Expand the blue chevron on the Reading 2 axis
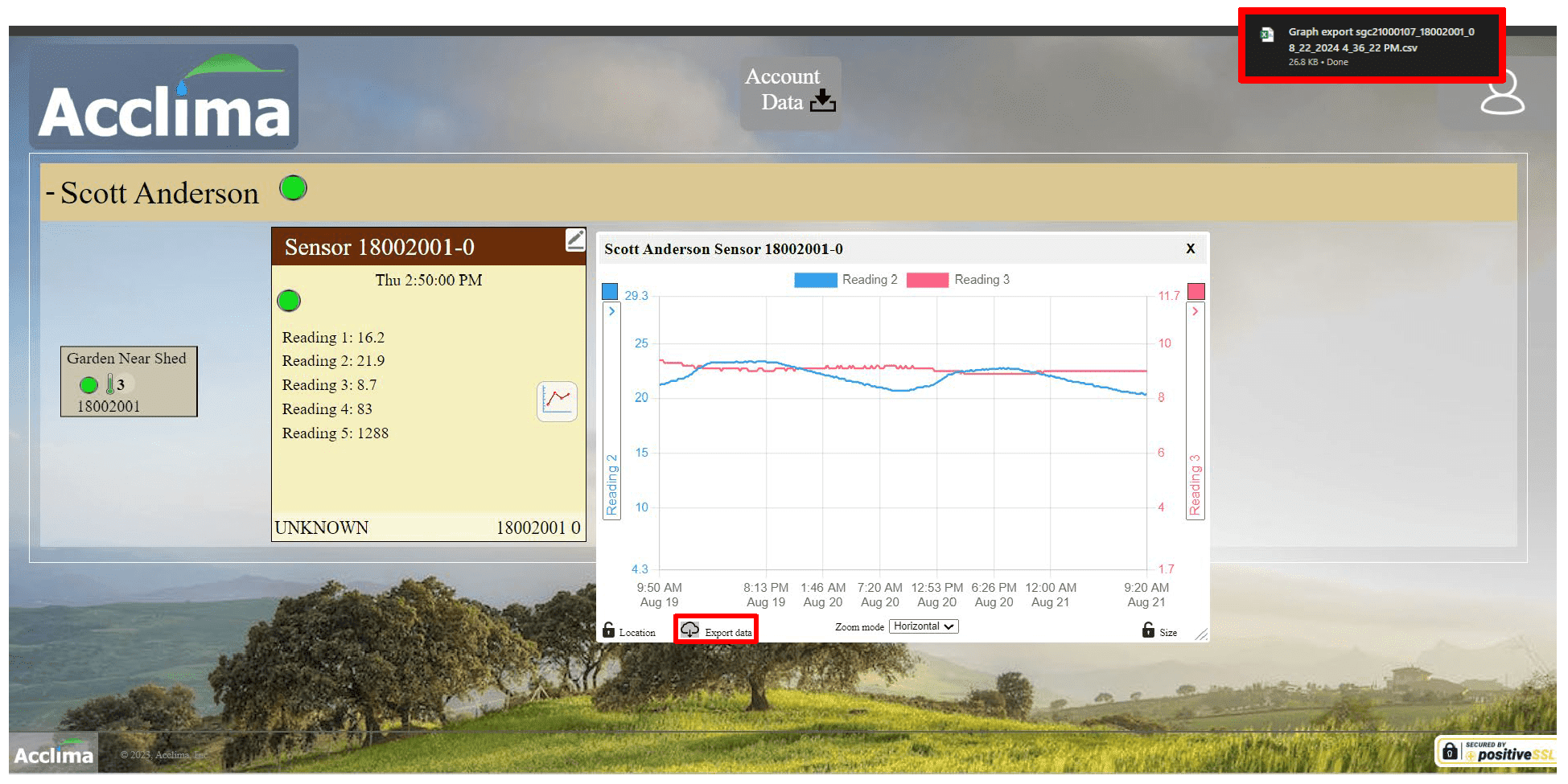The width and height of the screenshot is (1568, 784). 612,311
